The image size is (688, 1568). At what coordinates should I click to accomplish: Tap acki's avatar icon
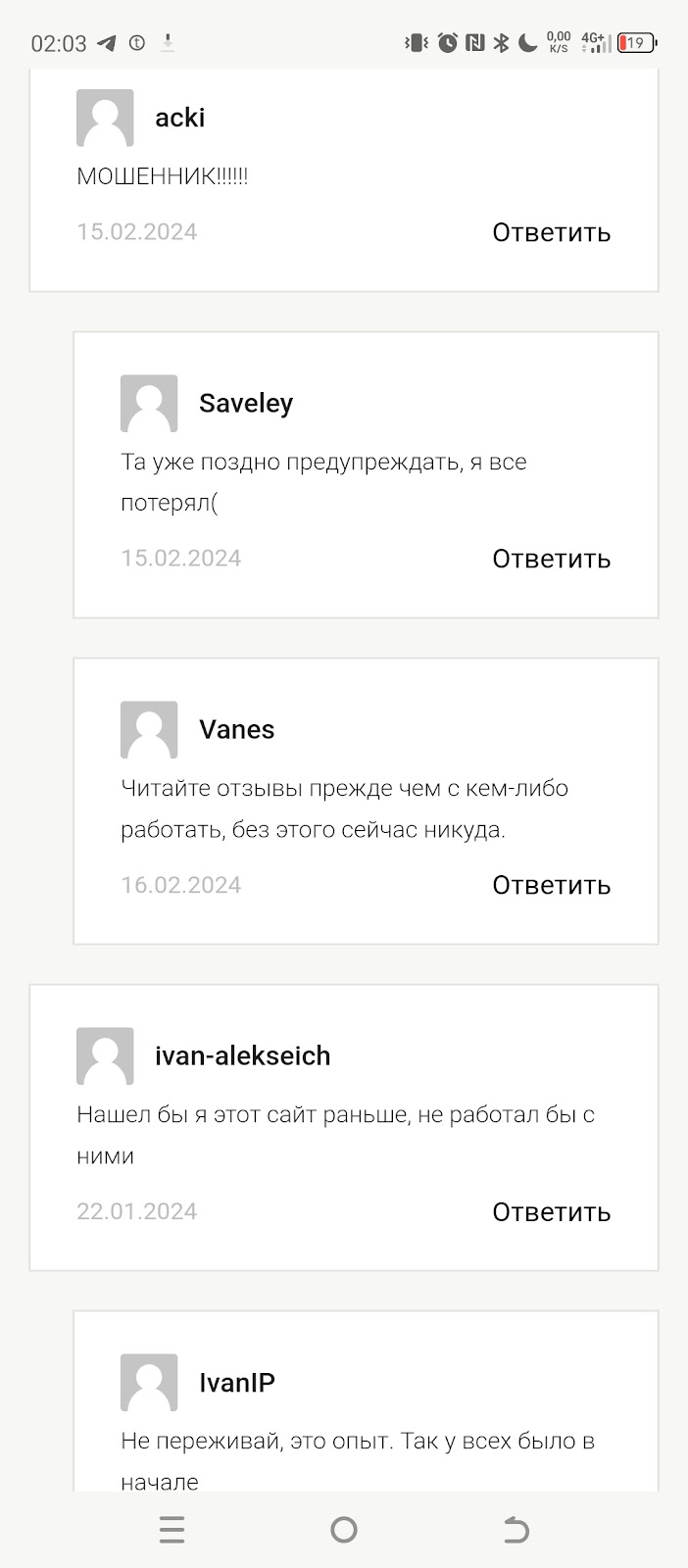(x=105, y=118)
